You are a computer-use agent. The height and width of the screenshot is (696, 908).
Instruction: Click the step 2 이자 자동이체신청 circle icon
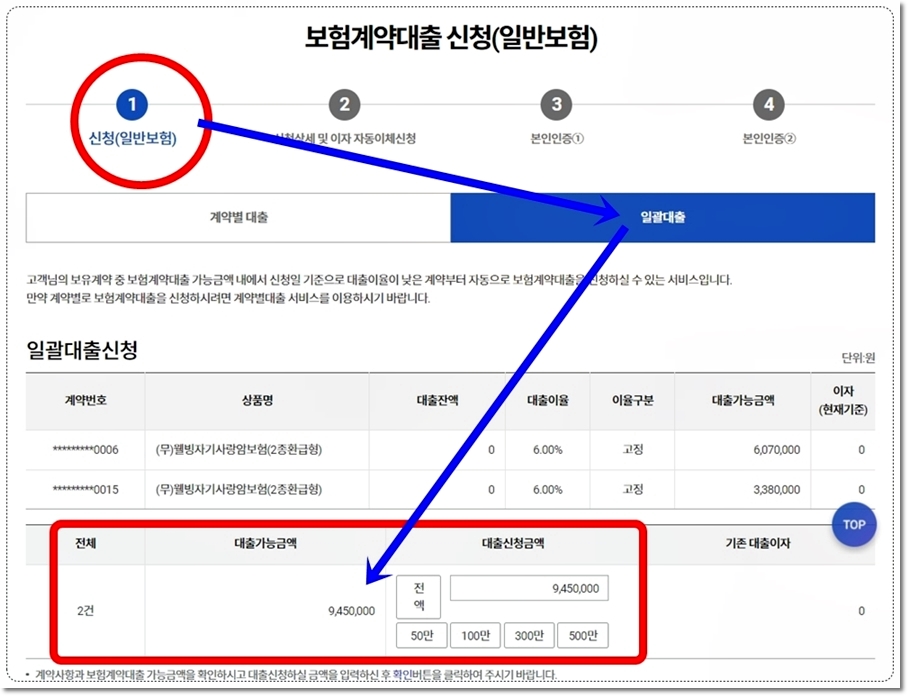tap(345, 103)
